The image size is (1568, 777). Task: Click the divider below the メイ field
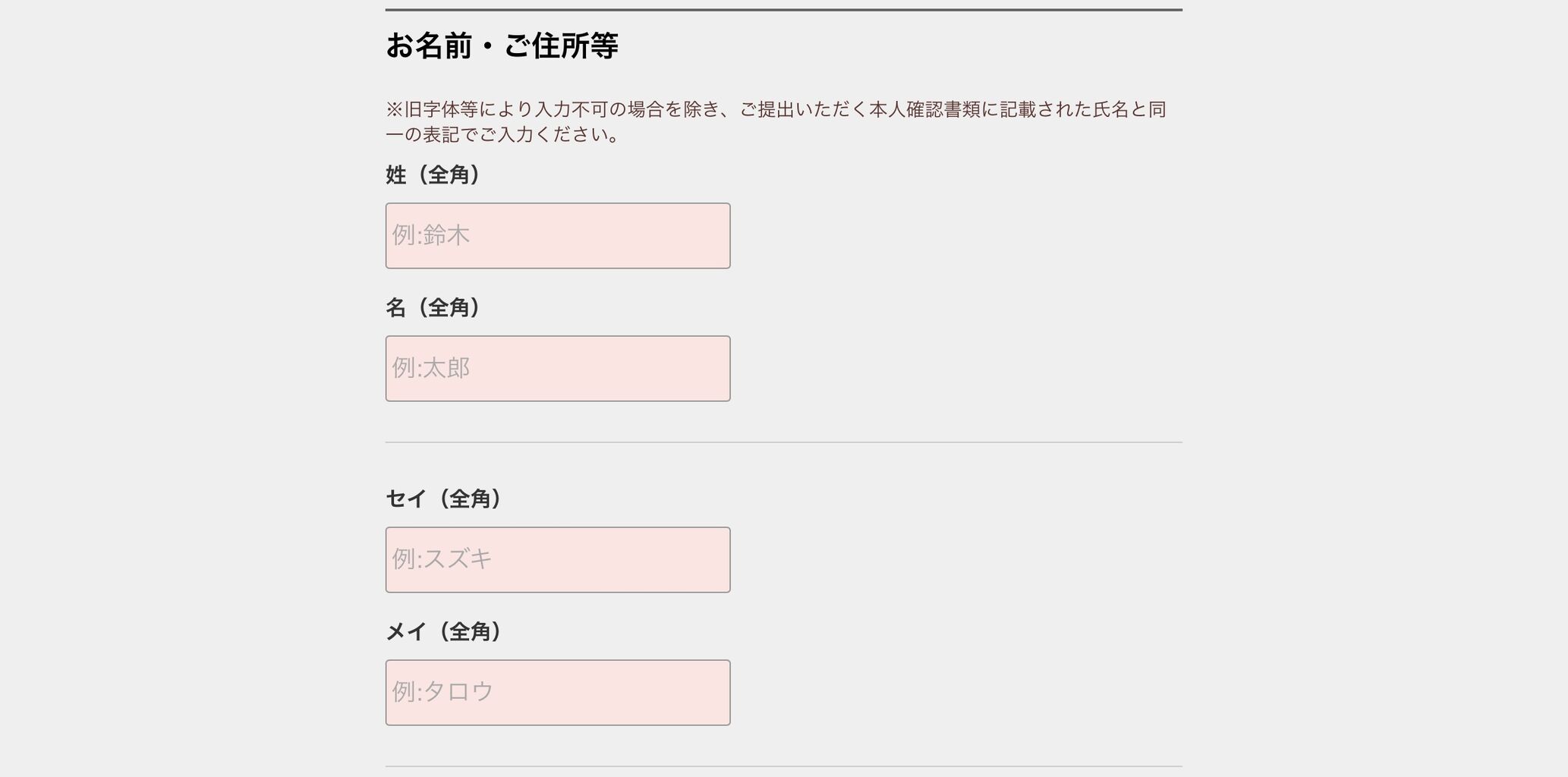pos(783,766)
